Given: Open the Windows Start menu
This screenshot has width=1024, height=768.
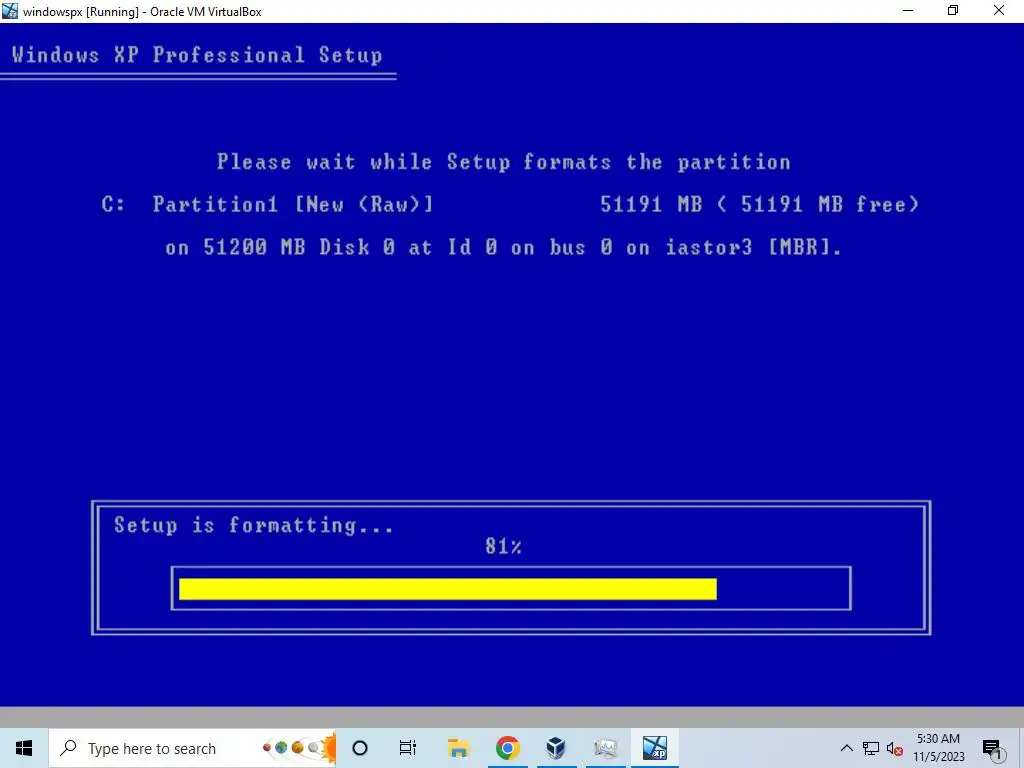Looking at the screenshot, I should click(x=24, y=748).
